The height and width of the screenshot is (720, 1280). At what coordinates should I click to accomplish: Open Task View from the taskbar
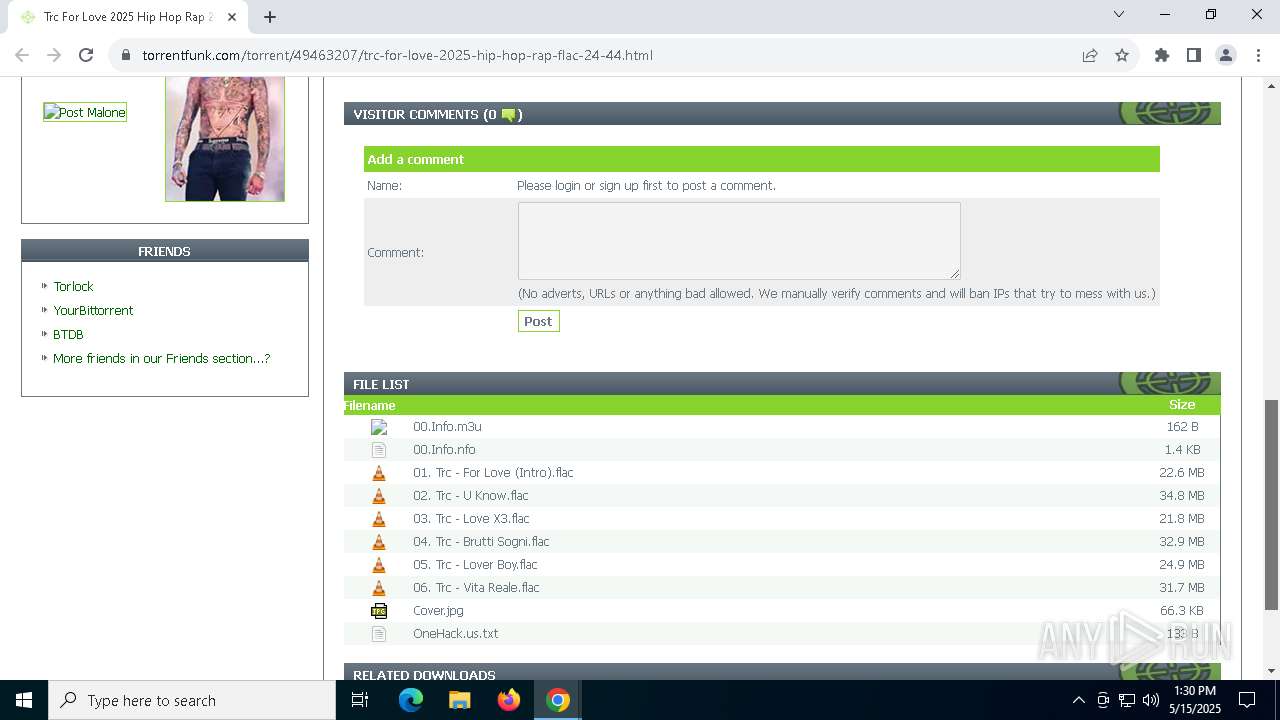(x=360, y=700)
